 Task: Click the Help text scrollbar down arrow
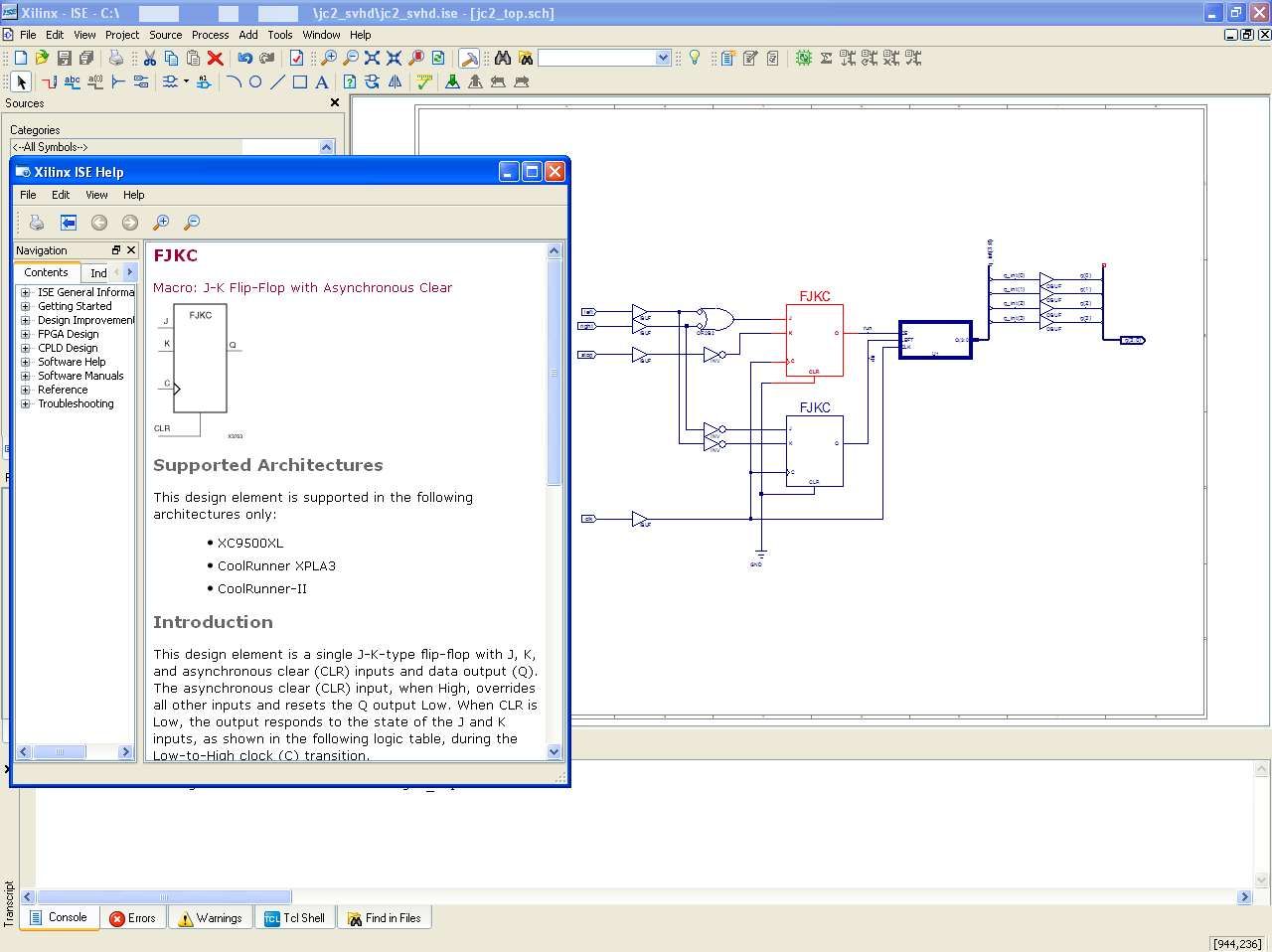[554, 752]
